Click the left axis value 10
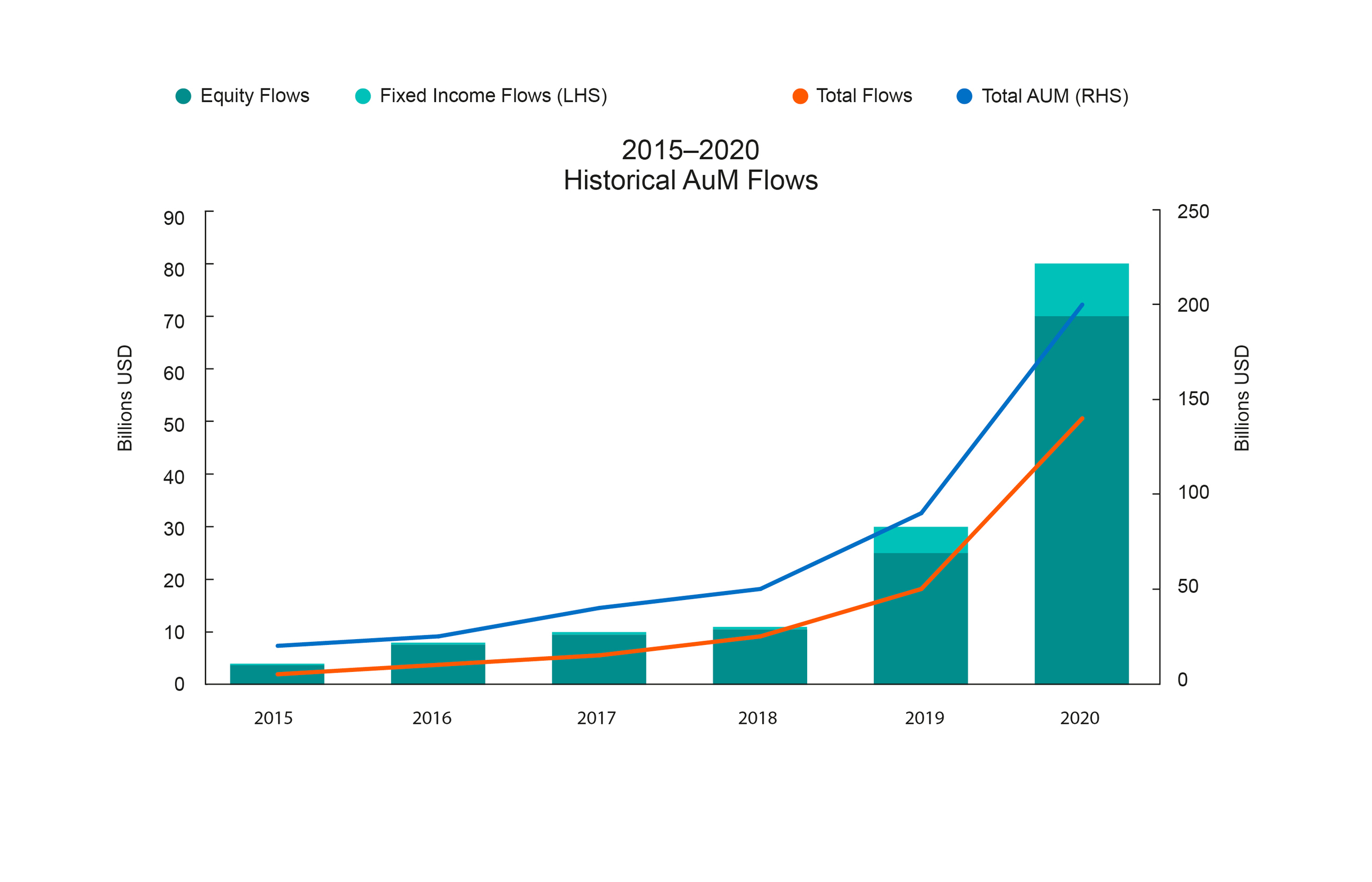The image size is (1372, 882). pos(174,633)
